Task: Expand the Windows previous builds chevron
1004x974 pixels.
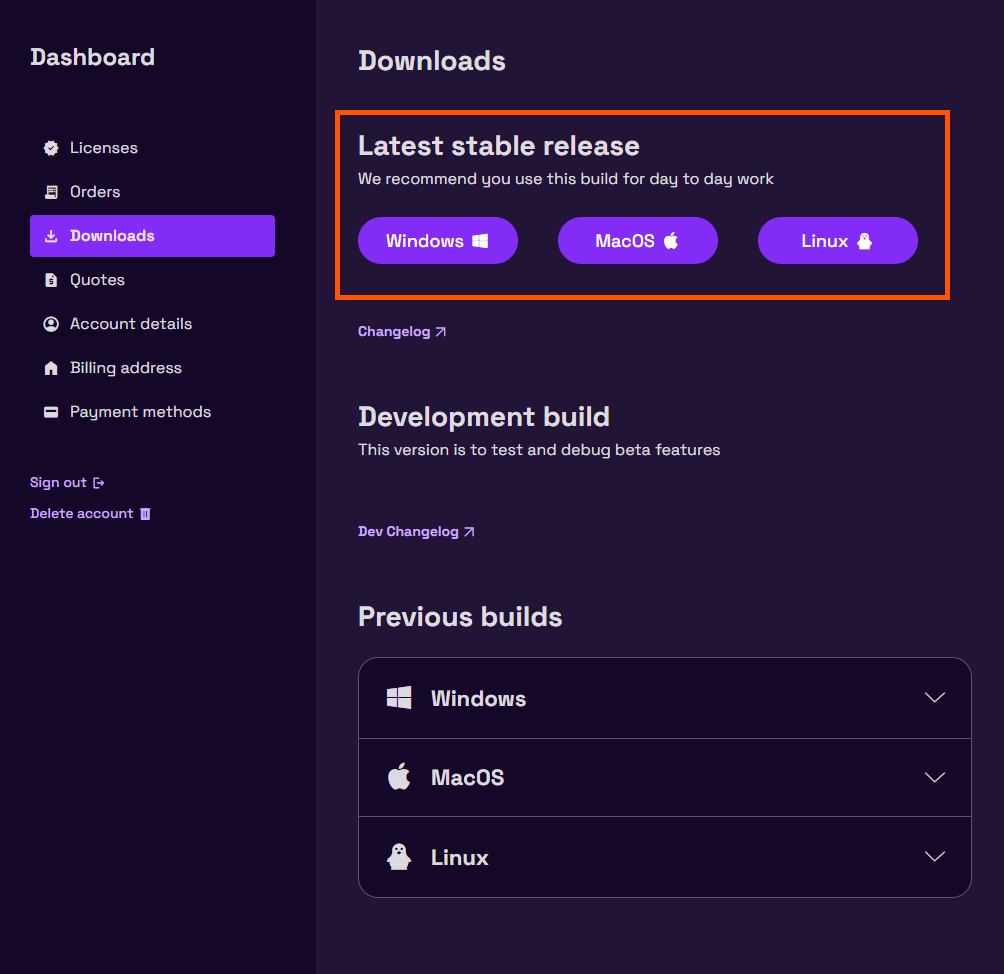Action: pos(935,697)
